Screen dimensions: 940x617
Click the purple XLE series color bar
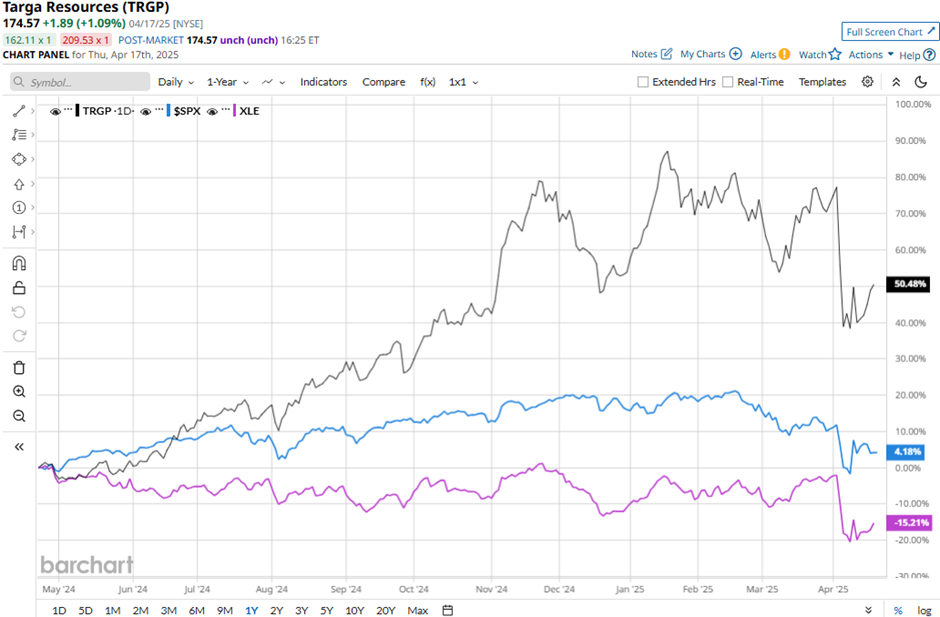(x=235, y=111)
